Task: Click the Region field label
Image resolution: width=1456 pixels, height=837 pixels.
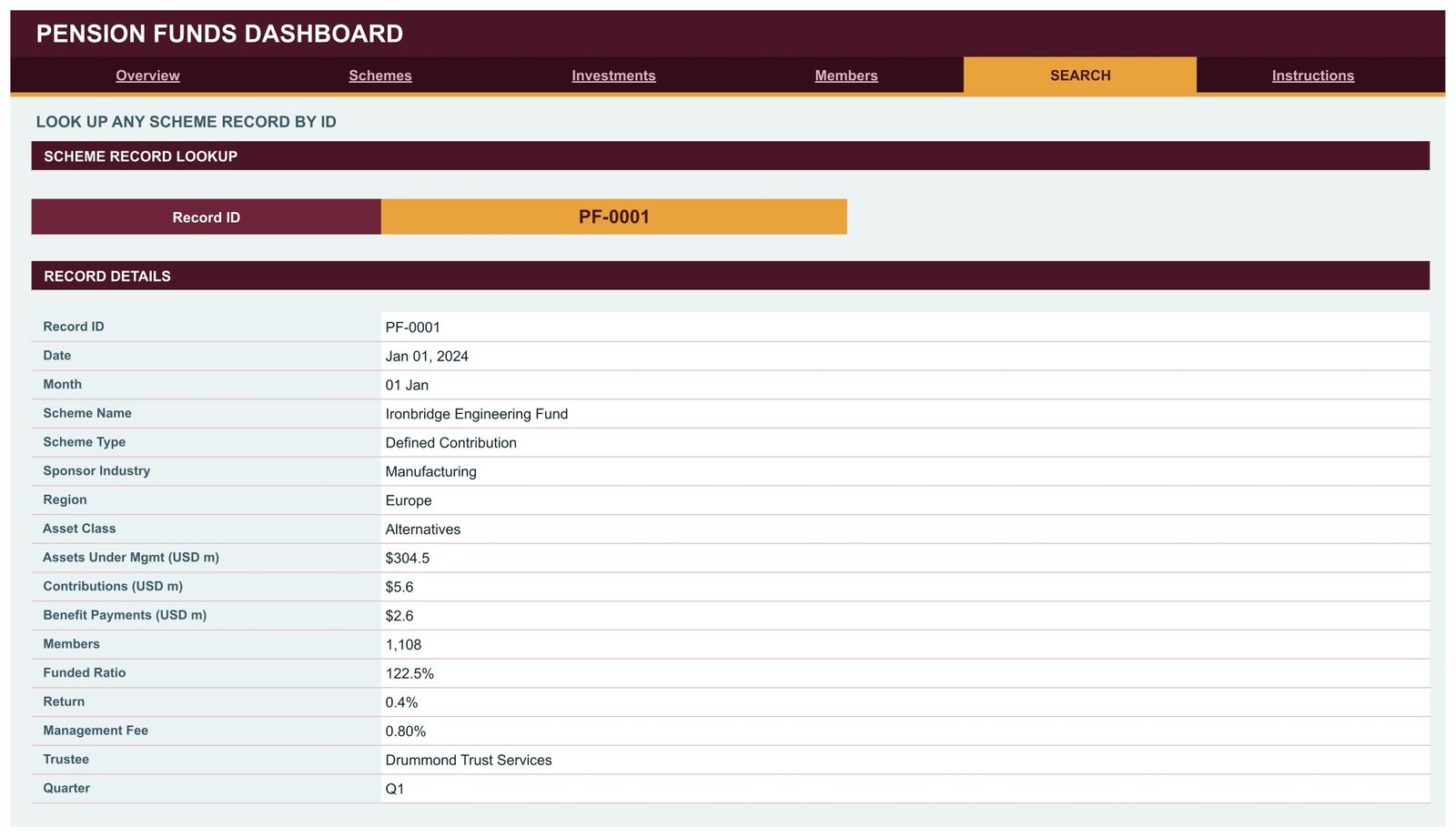Action: (66, 500)
